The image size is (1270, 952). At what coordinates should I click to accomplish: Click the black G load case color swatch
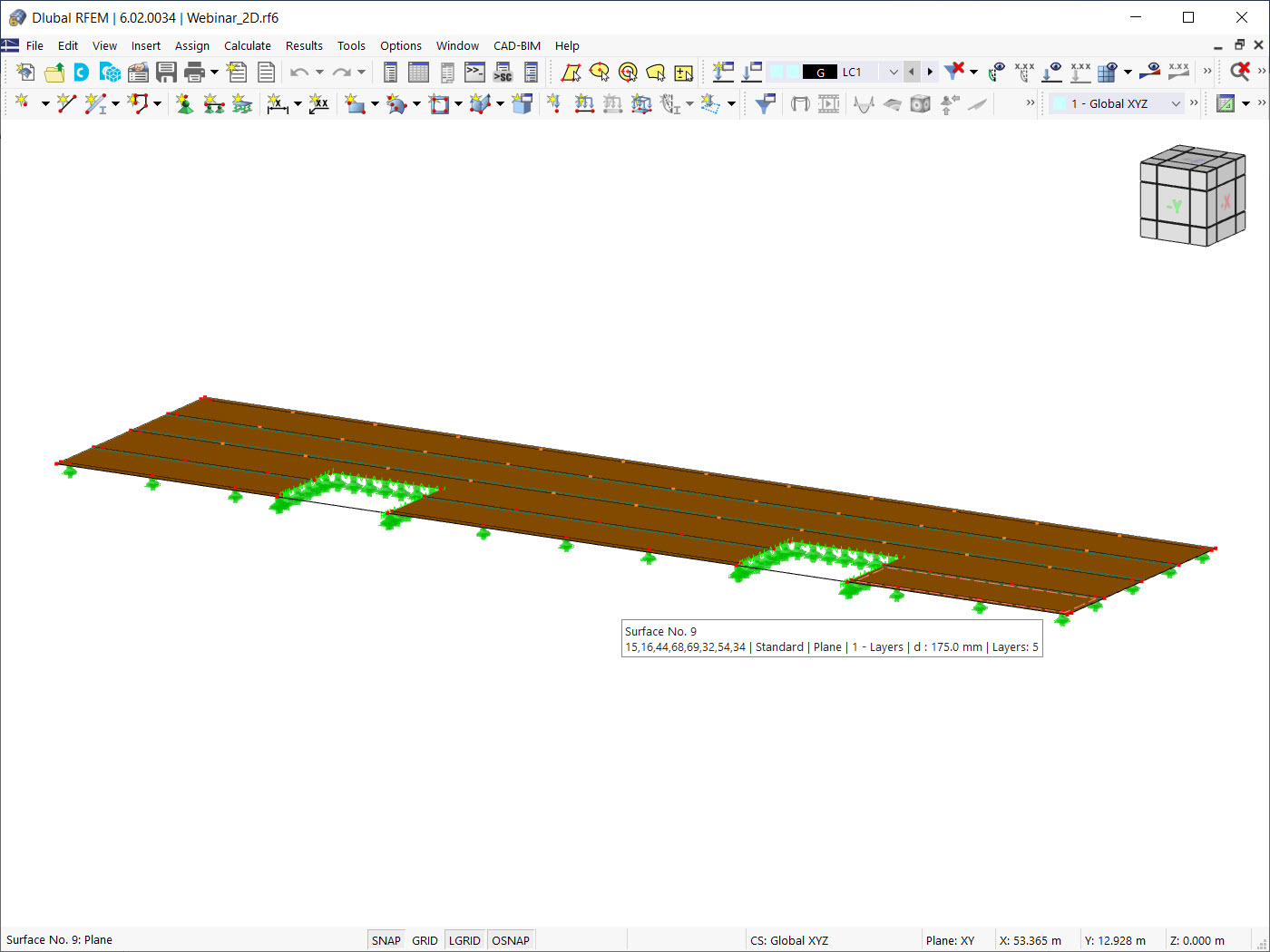coord(820,73)
